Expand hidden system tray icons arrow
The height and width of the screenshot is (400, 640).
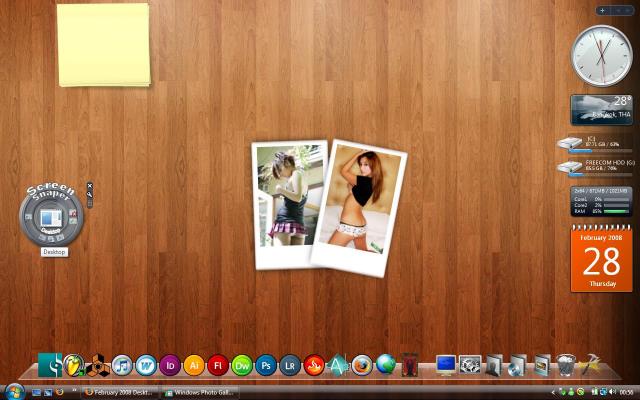[553, 393]
